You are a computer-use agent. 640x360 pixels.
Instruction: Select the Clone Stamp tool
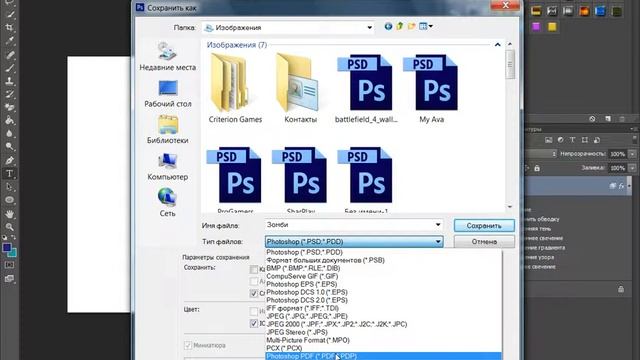(9, 81)
